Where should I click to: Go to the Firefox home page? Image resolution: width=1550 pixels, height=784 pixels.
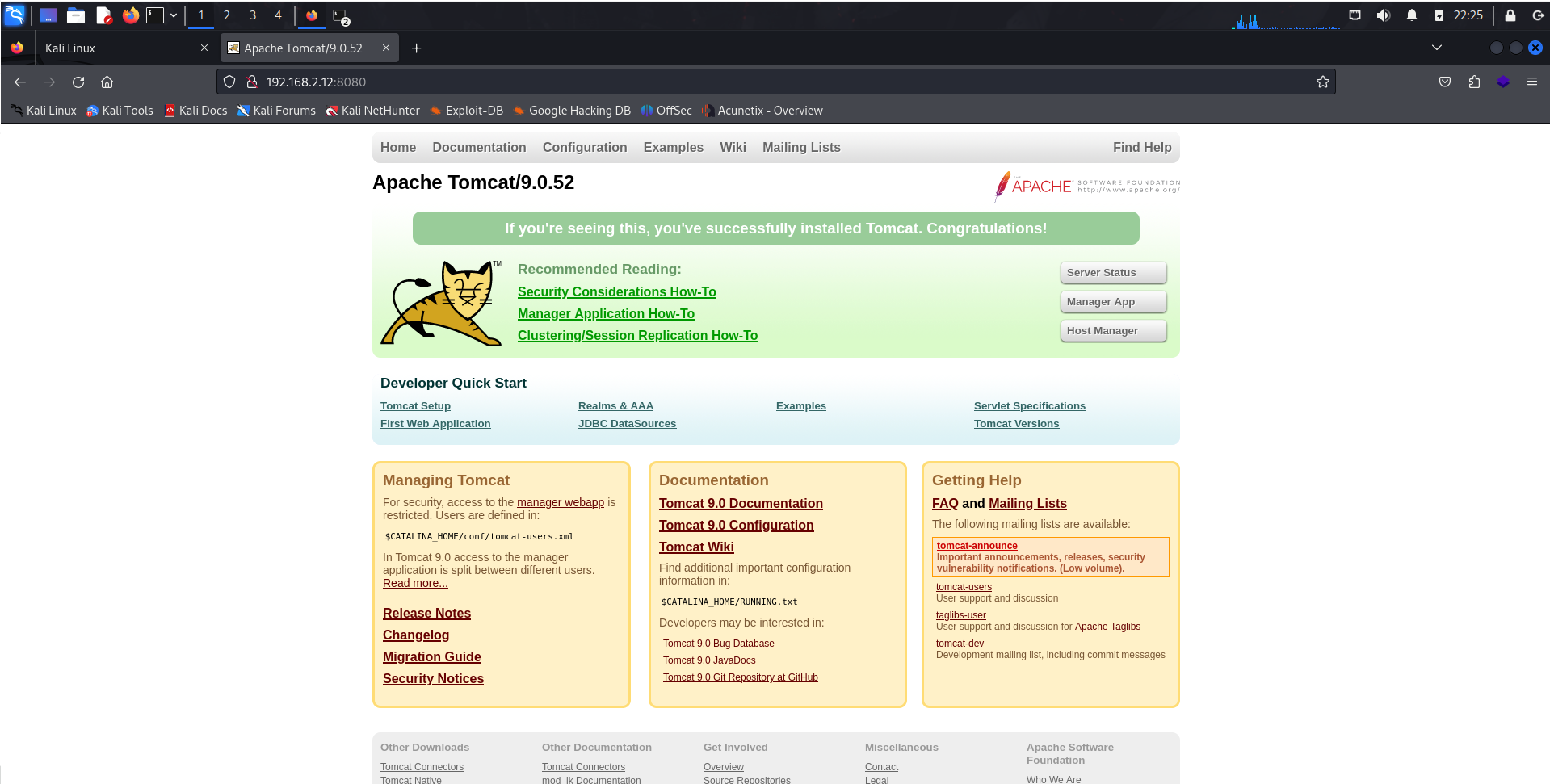(x=107, y=82)
